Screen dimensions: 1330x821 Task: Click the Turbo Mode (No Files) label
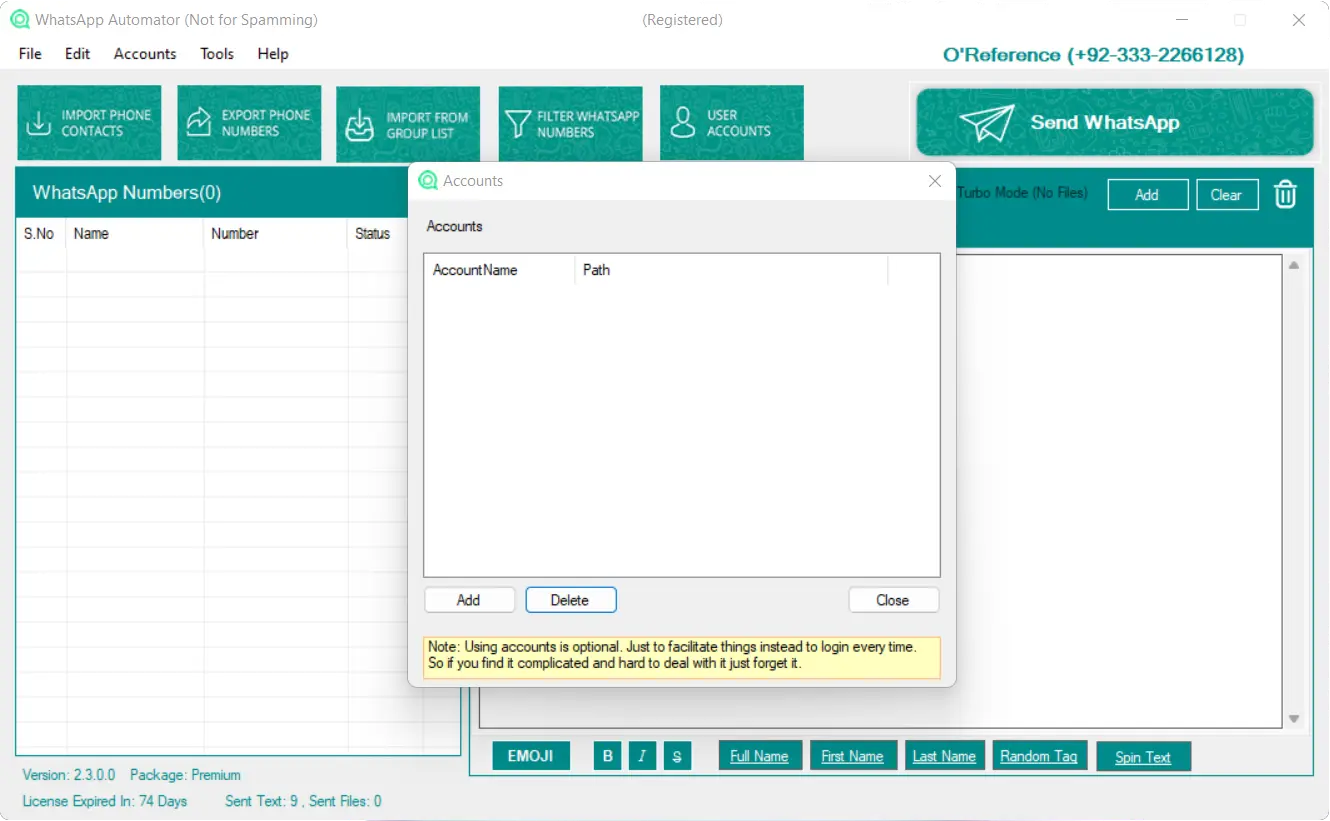coord(1022,193)
